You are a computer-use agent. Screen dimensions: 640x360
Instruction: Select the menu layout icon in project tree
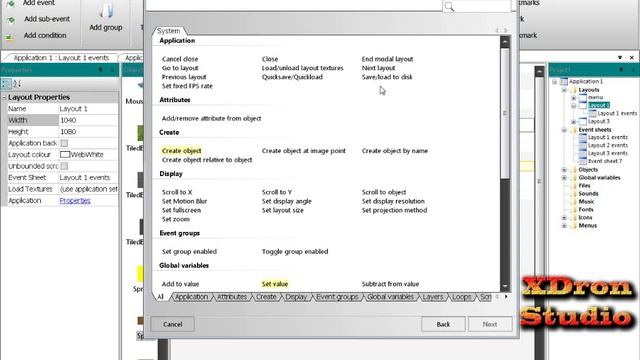click(x=582, y=98)
